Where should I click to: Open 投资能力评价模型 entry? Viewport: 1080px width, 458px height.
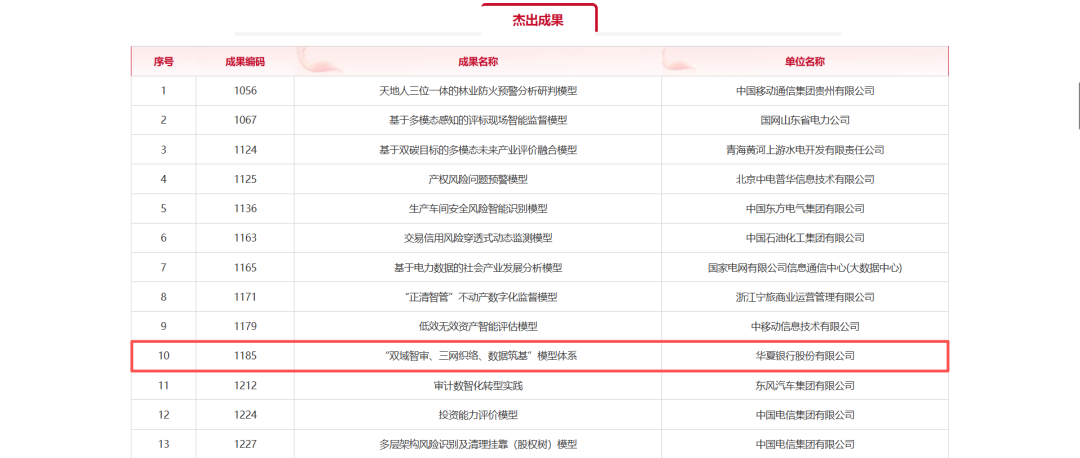click(x=478, y=415)
